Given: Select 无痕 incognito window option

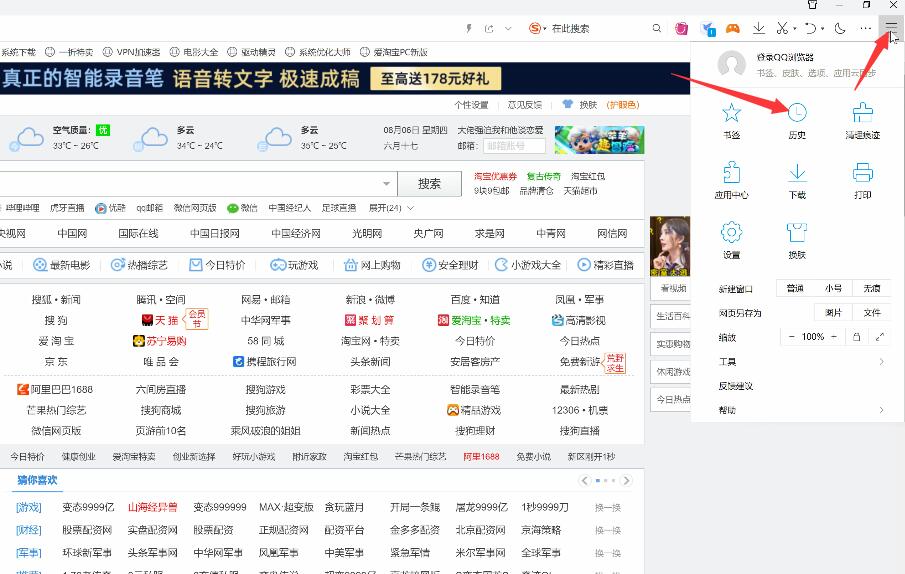Looking at the screenshot, I should pos(872,288).
